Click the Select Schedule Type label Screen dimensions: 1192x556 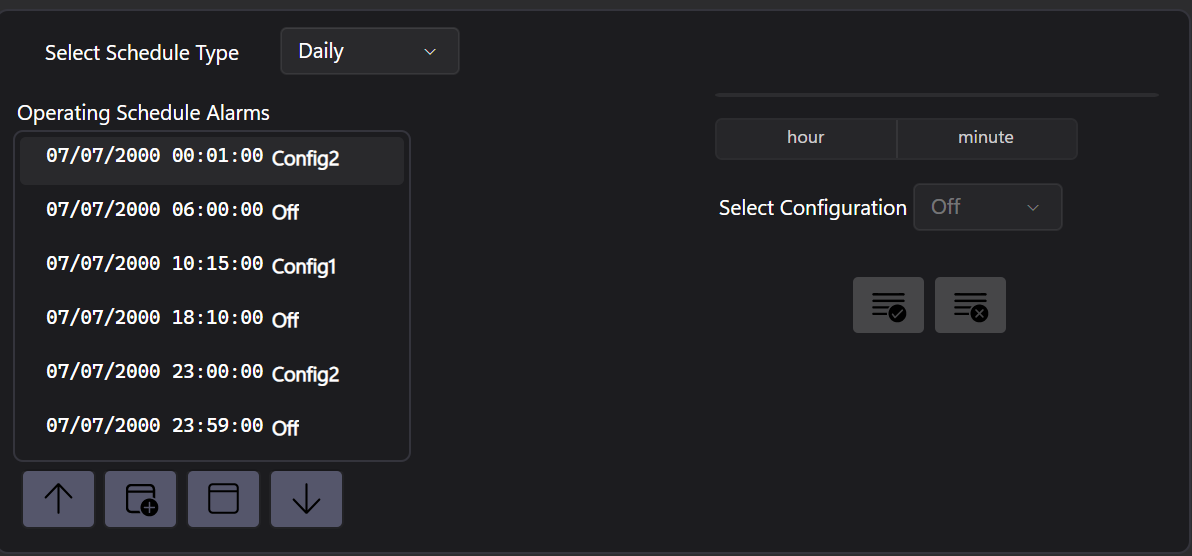coord(142,52)
